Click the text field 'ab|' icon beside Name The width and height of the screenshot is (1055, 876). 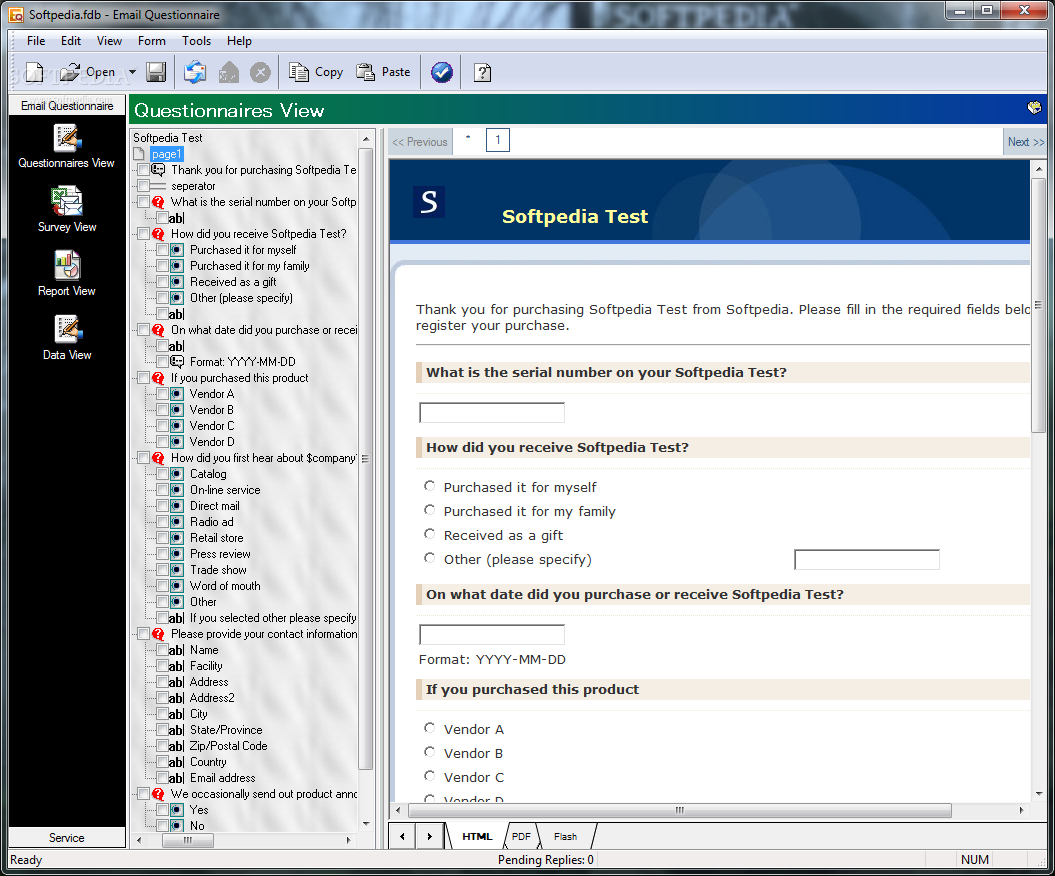[x=176, y=650]
